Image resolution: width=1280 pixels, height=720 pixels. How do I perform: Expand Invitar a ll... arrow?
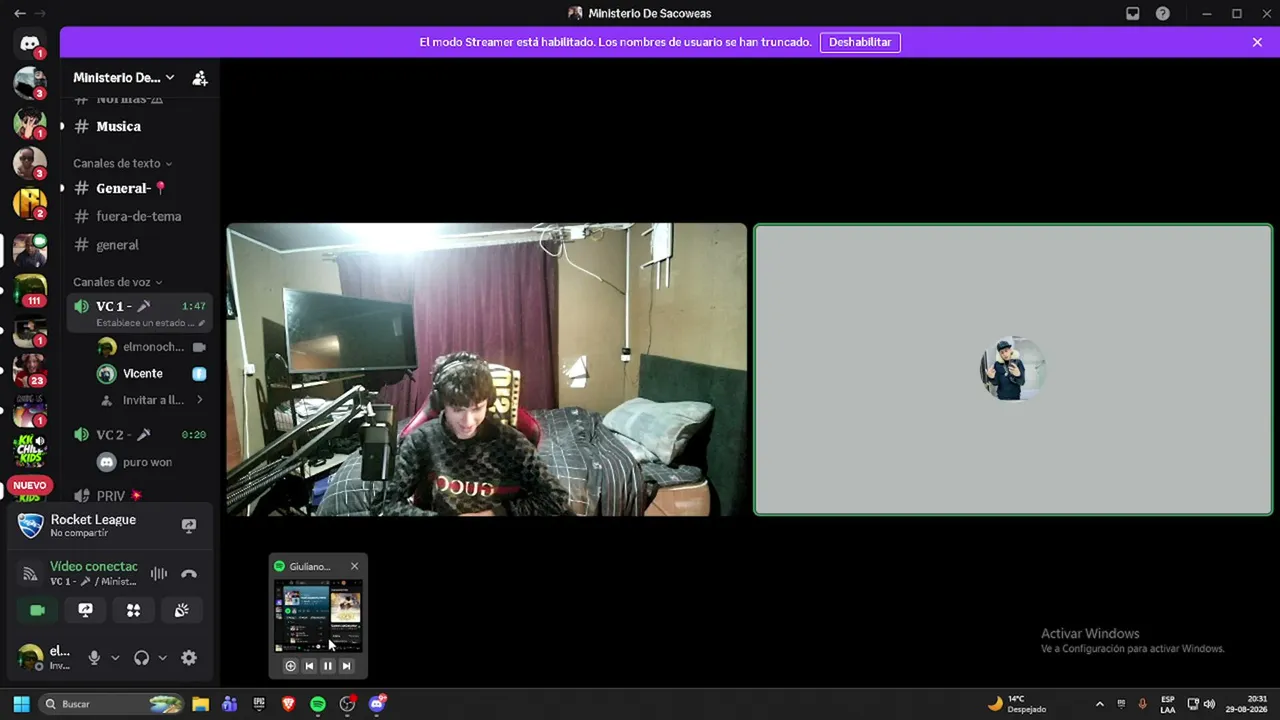pos(199,400)
